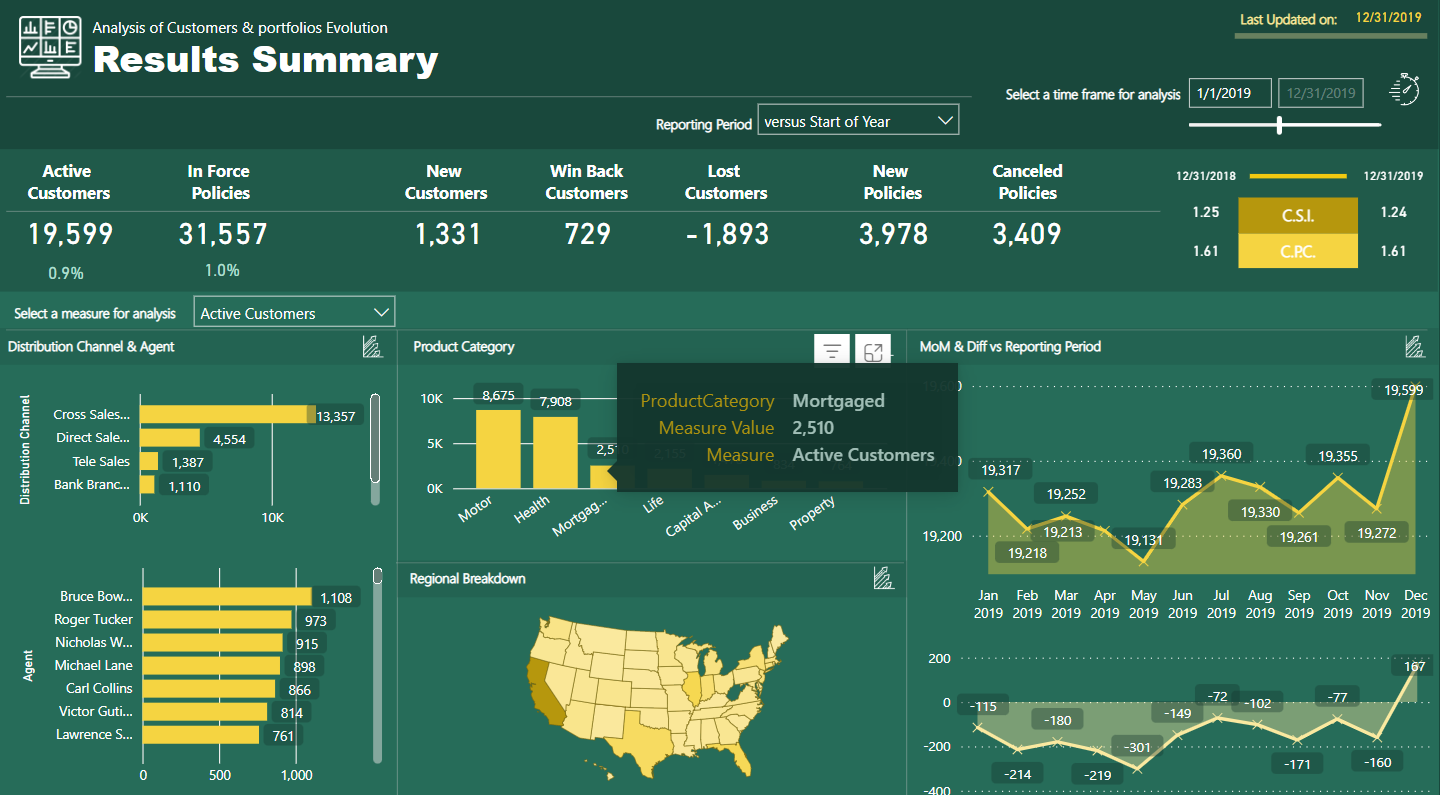Click the Distribution Channel chart scrollbar

point(375,440)
